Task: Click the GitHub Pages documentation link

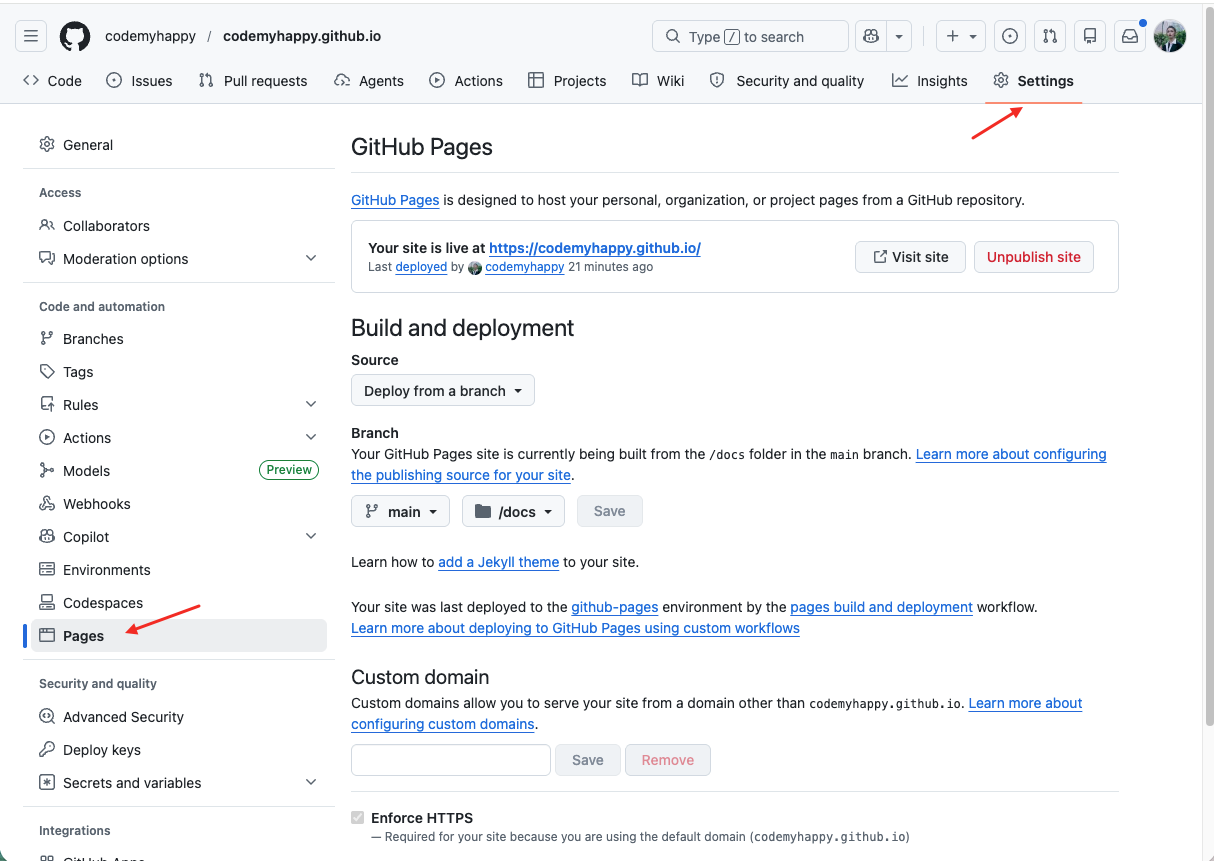Action: [x=395, y=200]
